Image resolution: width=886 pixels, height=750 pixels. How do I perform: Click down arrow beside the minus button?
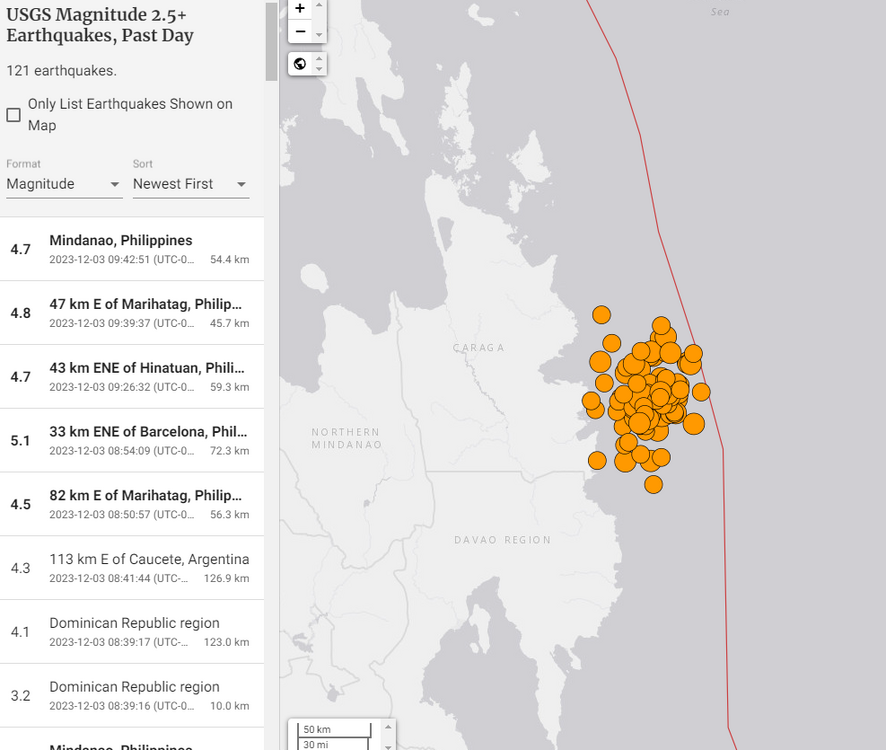(x=320, y=36)
